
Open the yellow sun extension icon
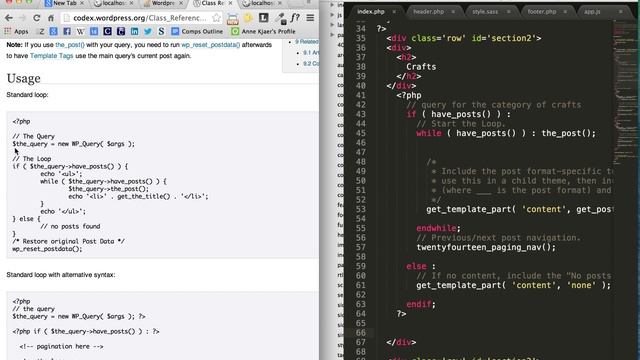coord(248,18)
